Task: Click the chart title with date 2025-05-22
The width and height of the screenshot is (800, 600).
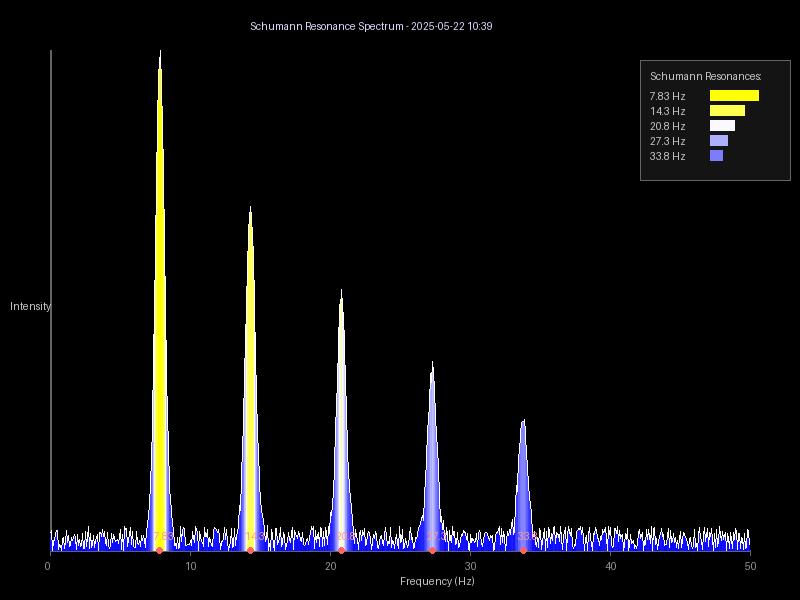Action: click(371, 26)
